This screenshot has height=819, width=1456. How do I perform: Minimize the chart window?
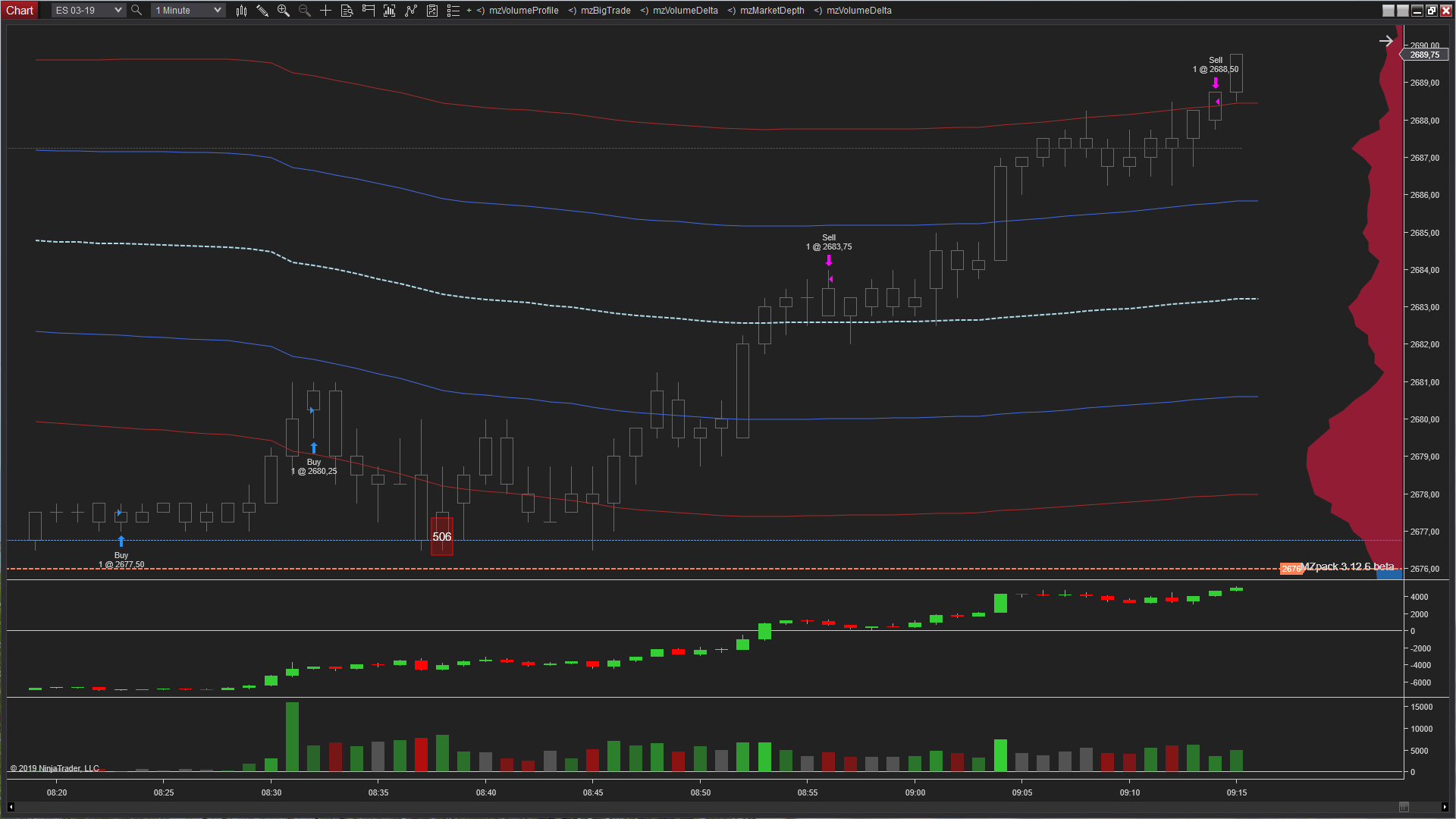1417,11
